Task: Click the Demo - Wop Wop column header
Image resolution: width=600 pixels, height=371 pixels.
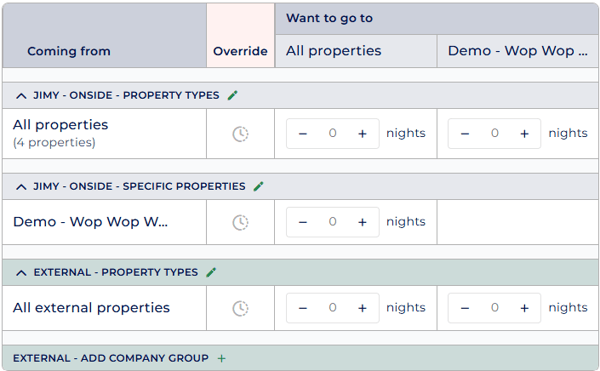Action: tap(518, 51)
